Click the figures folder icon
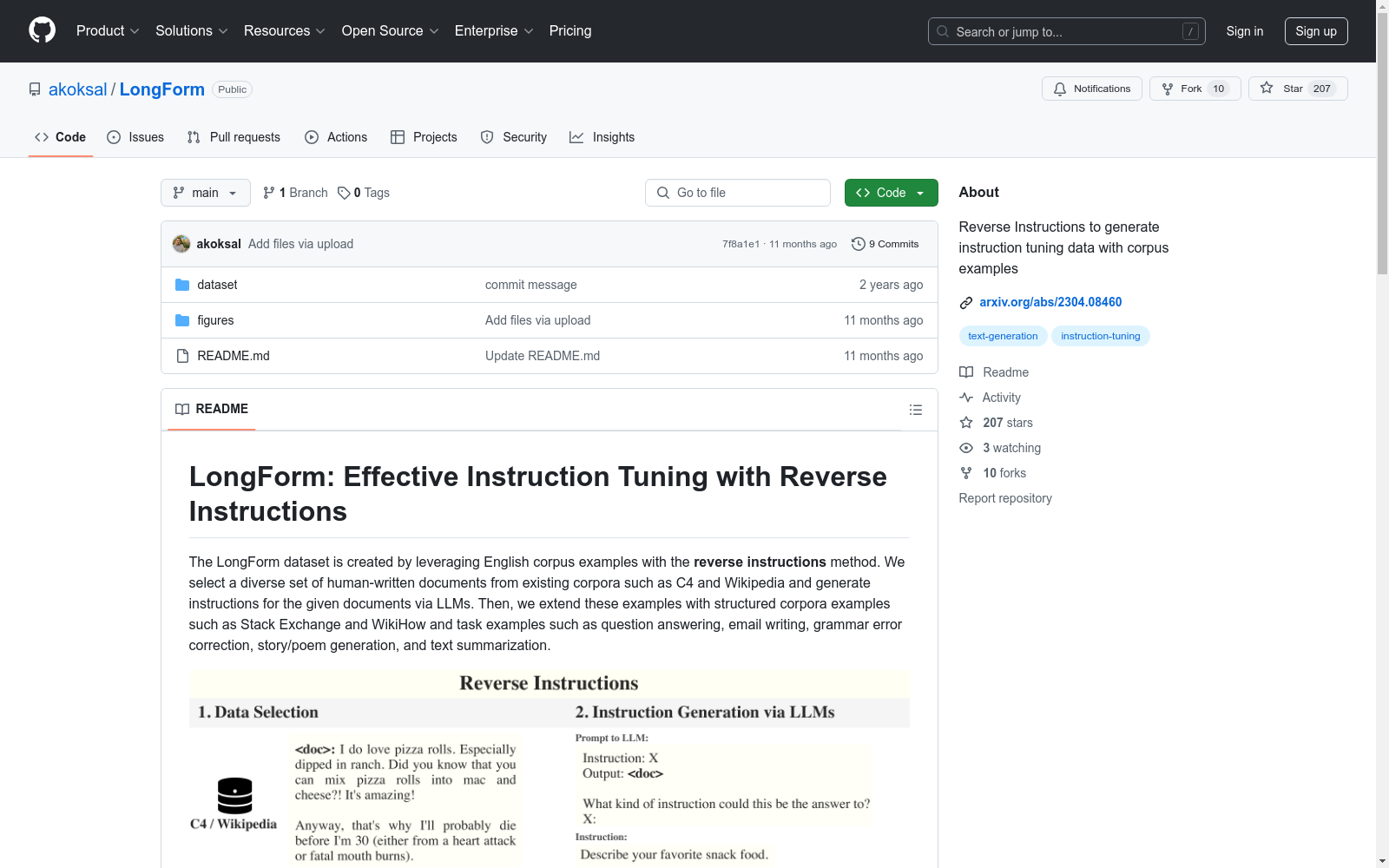The image size is (1389, 868). (x=182, y=320)
